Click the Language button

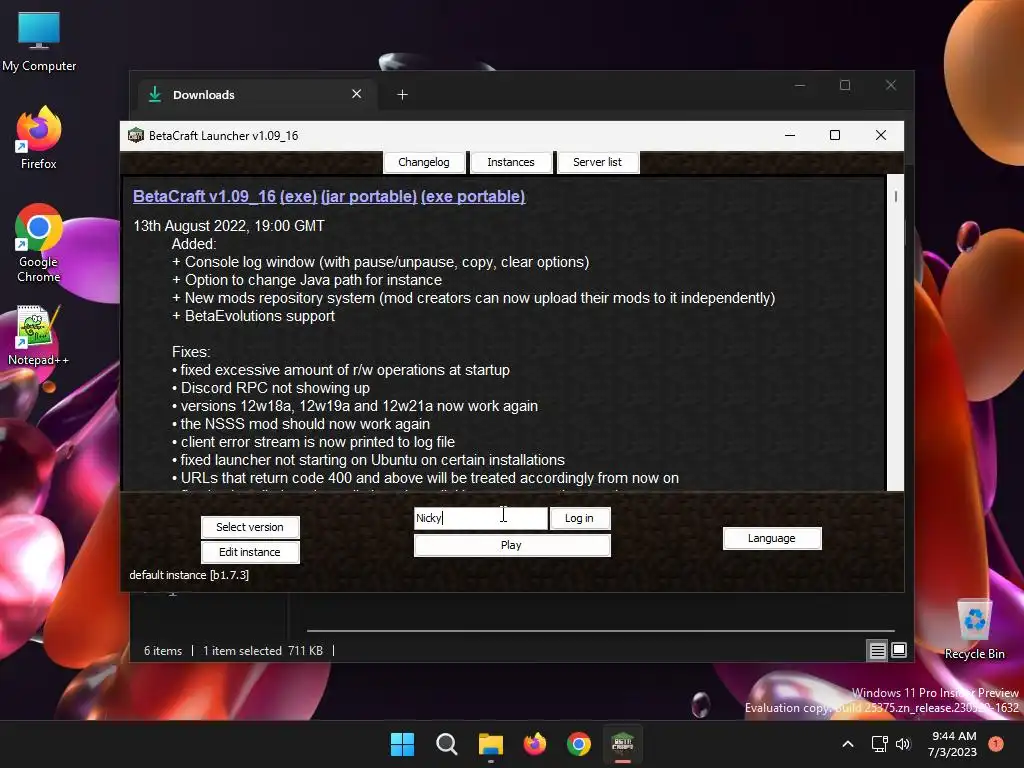coord(772,538)
